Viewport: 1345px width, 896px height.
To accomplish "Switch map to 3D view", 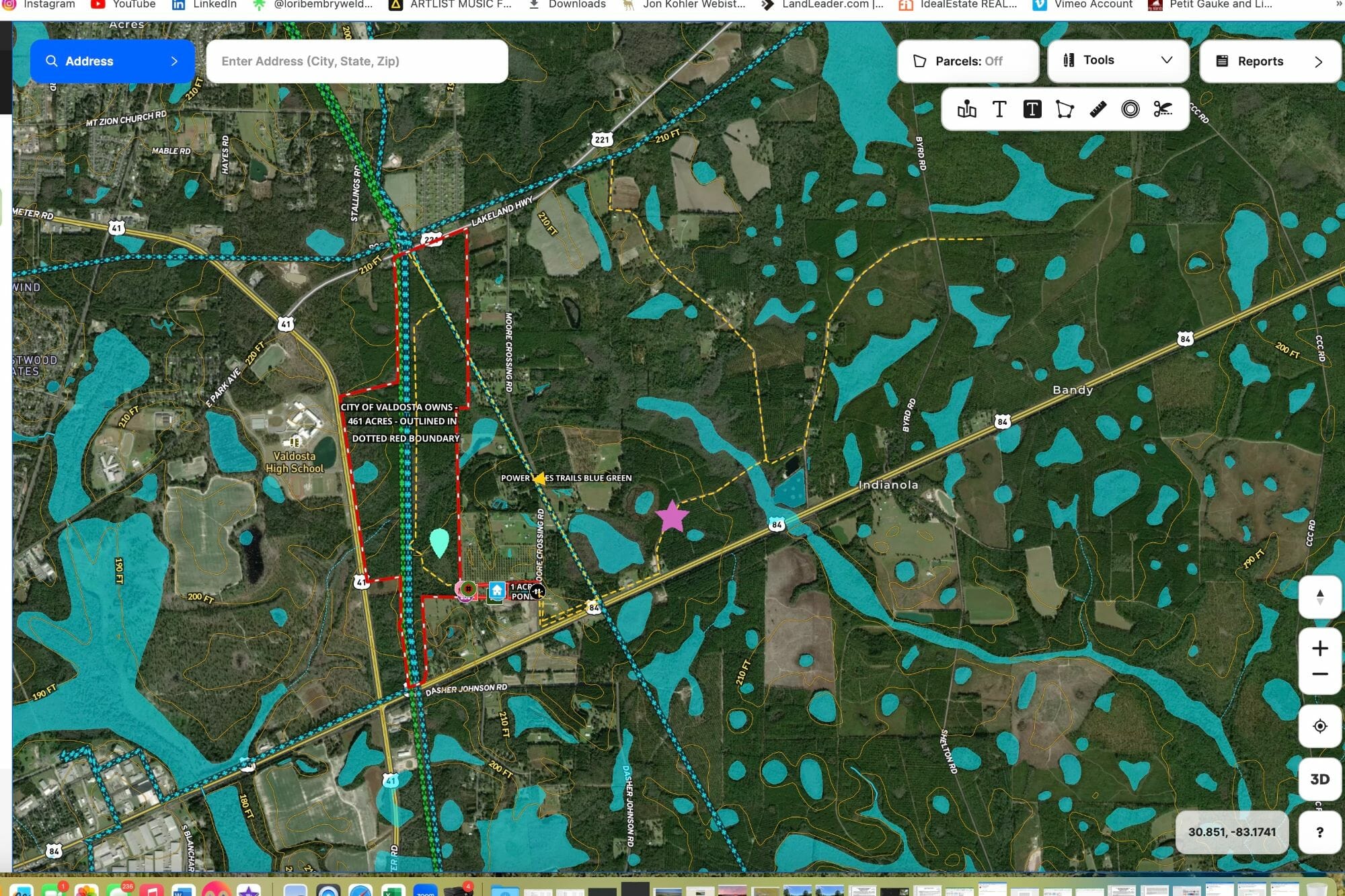I will tap(1319, 779).
